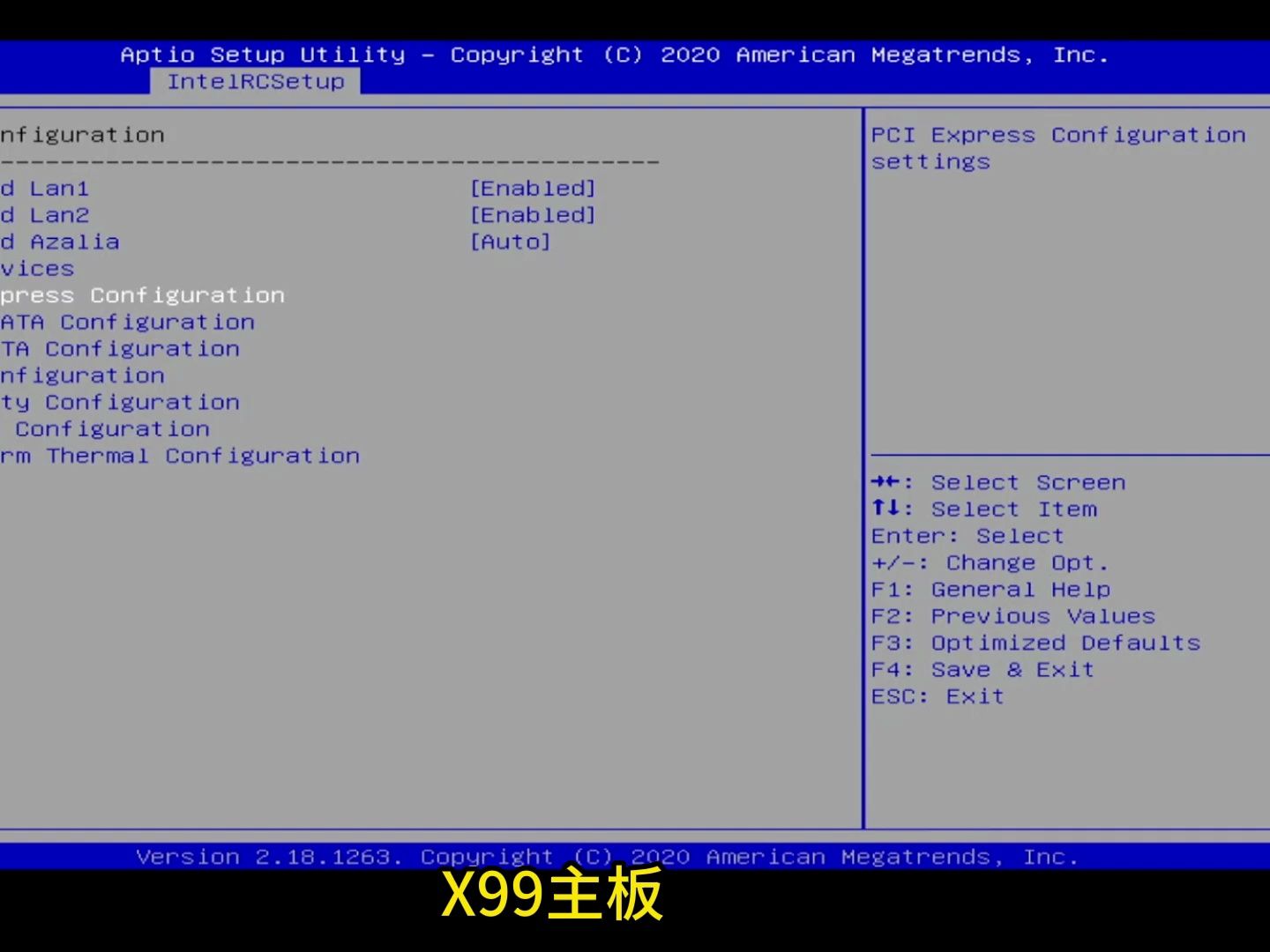
Task: Click the yellow X99 caption
Action: [552, 895]
